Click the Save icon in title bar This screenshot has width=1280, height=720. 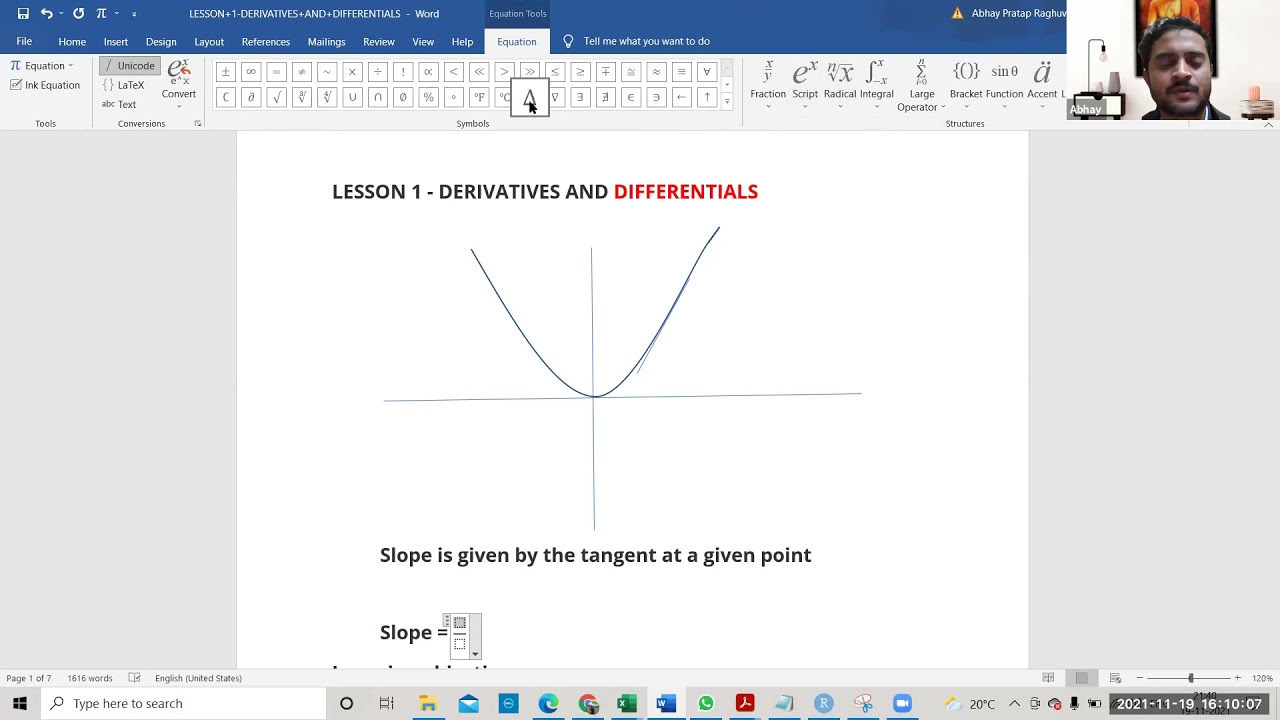point(23,14)
